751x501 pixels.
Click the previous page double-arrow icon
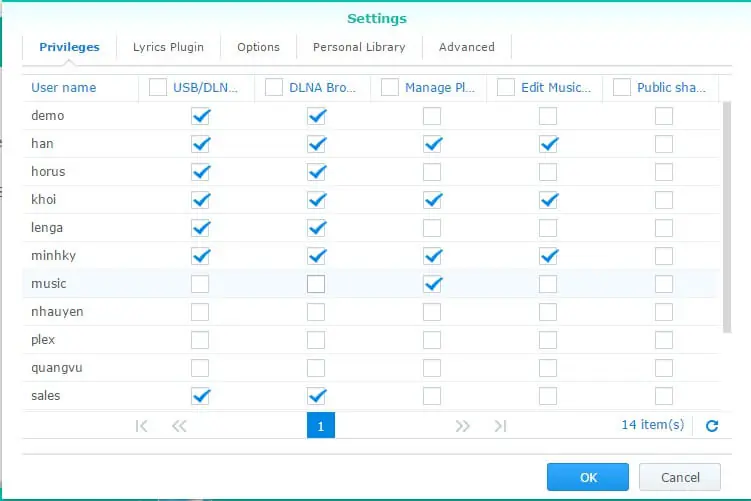179,426
